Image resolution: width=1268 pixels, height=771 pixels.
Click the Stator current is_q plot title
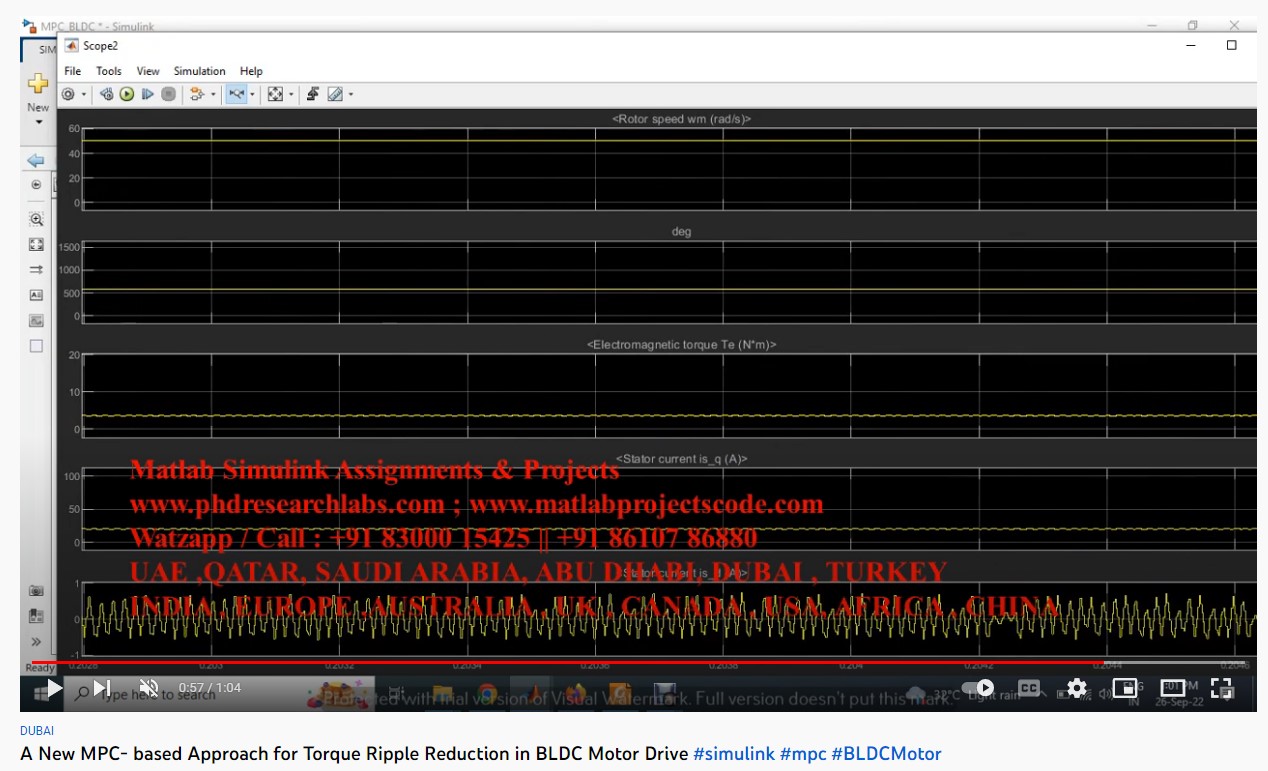[681, 459]
